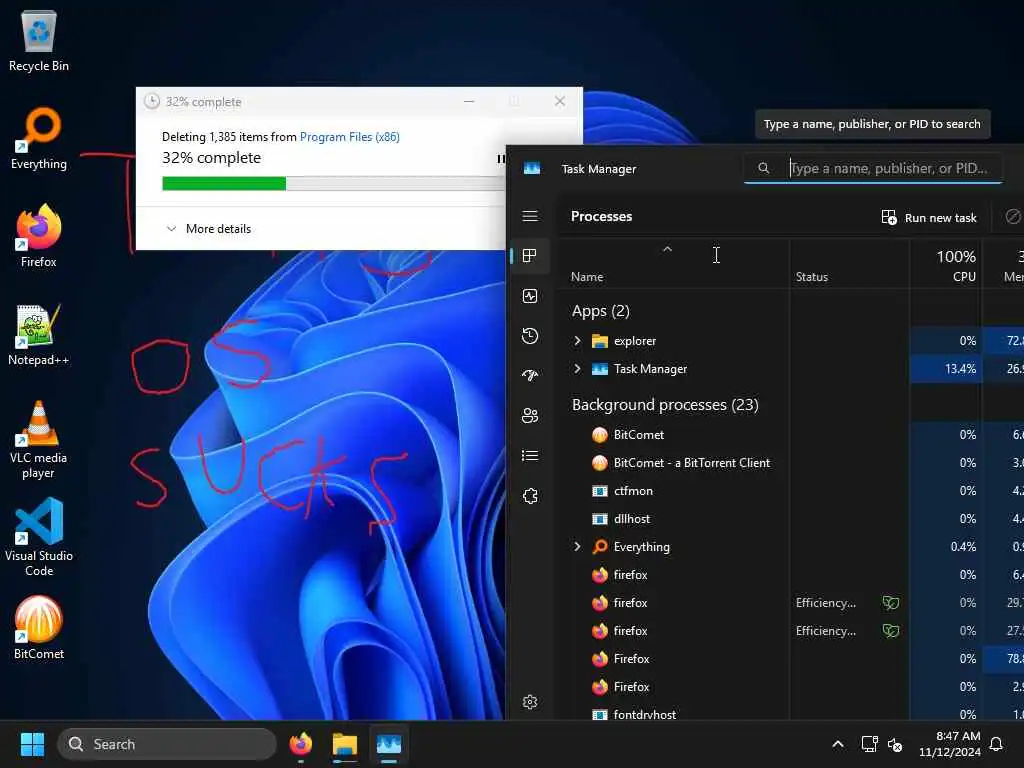Click 'Background processes (23)' group header
This screenshot has width=1024, height=768.
click(665, 405)
